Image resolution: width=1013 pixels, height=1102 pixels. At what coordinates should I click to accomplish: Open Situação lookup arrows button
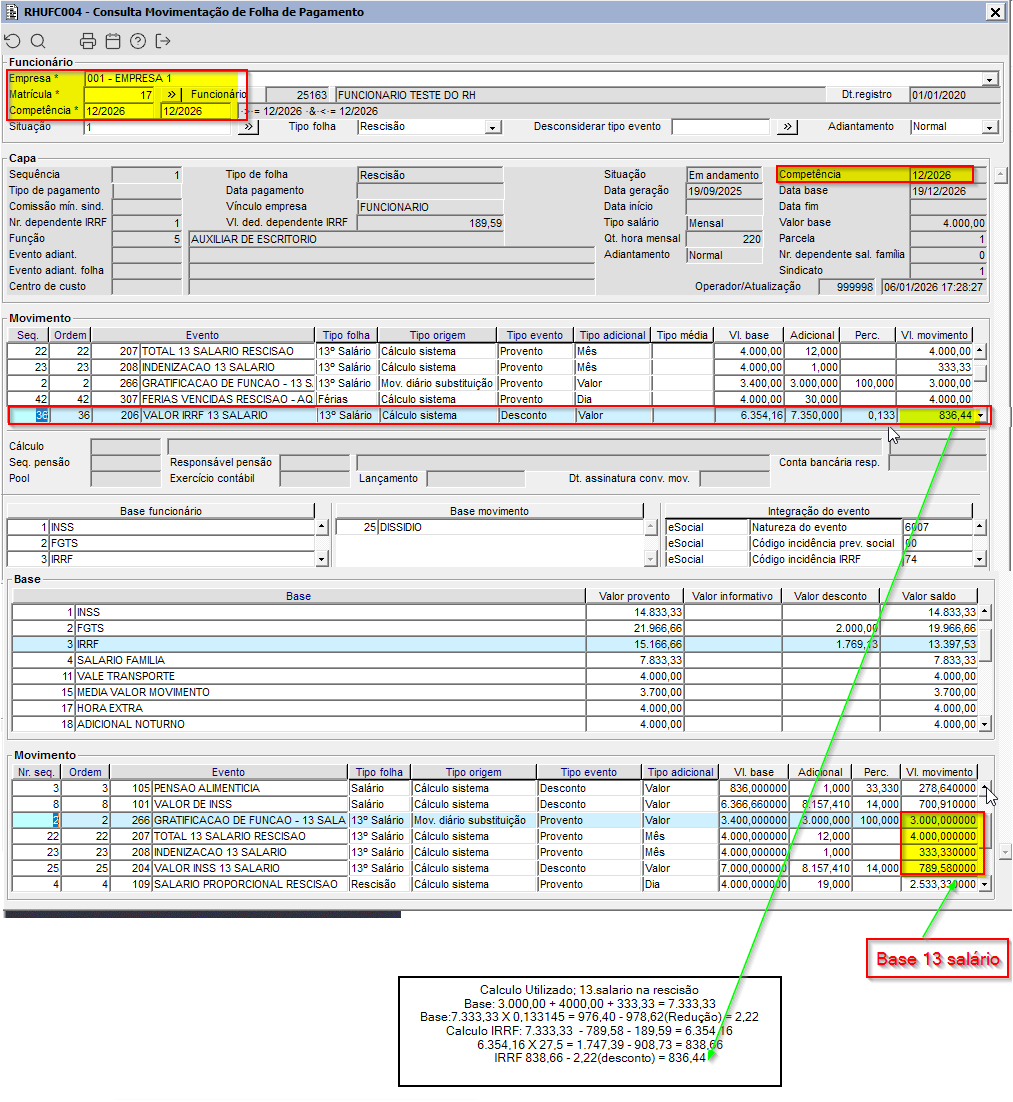coord(248,127)
